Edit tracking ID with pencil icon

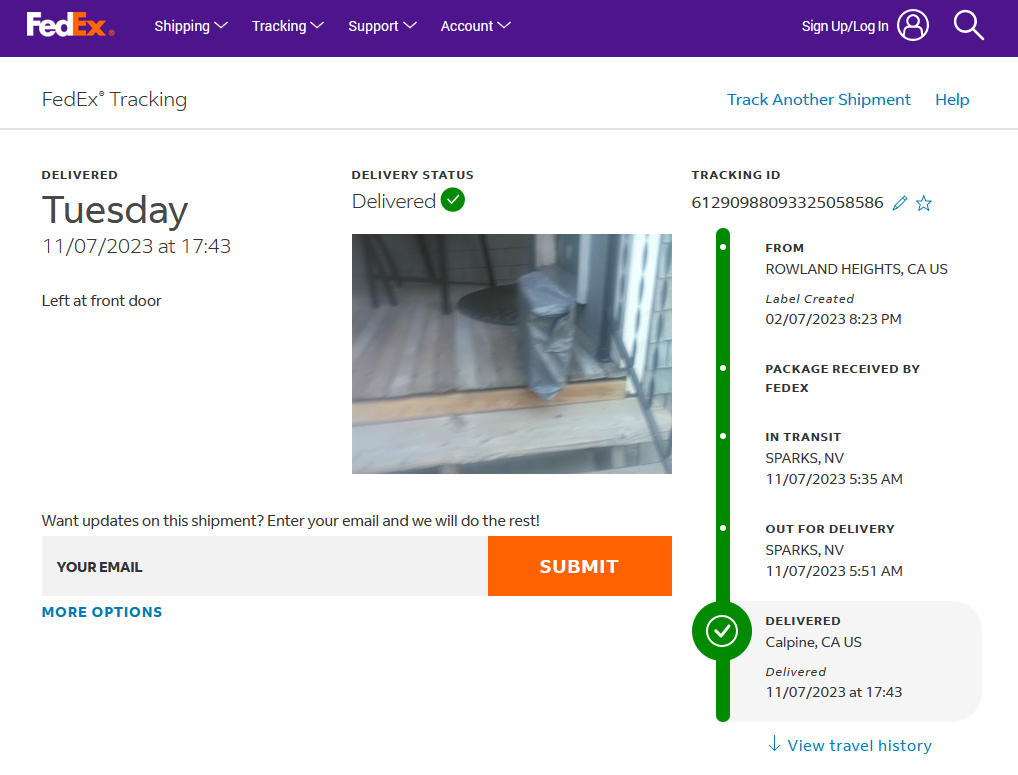click(x=900, y=204)
